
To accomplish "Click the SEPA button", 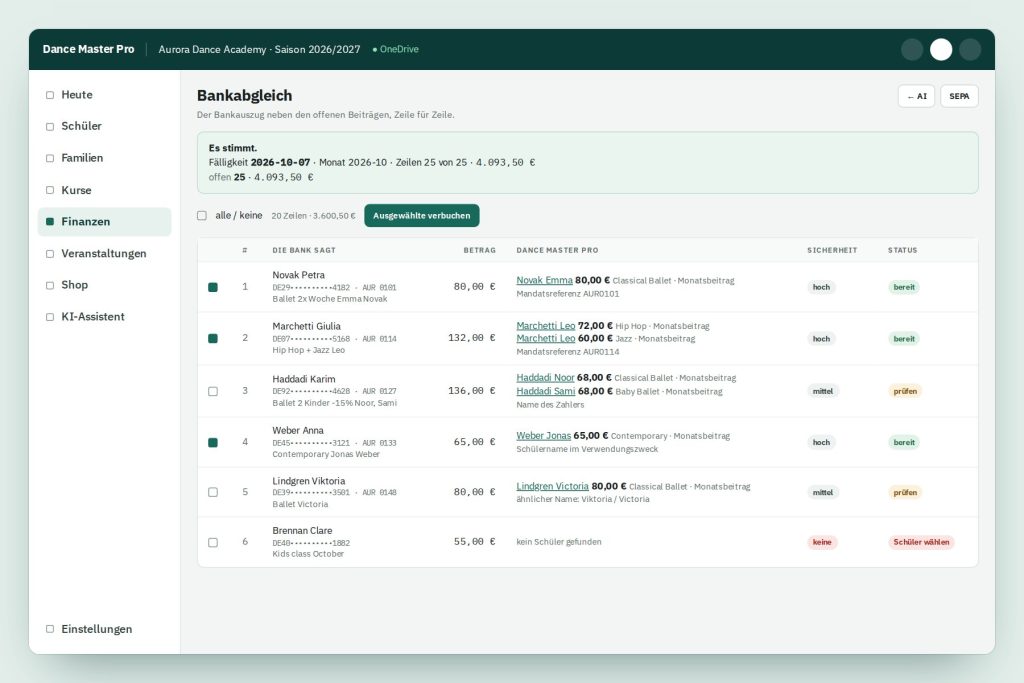I will [959, 96].
